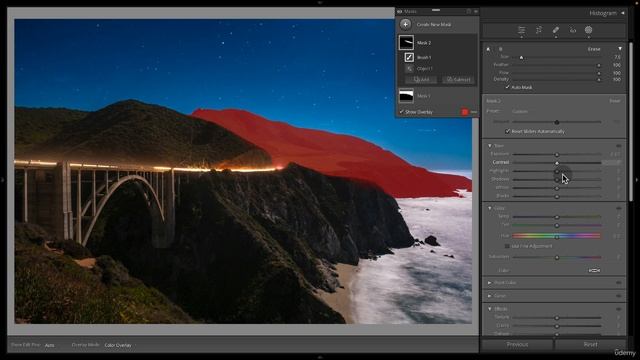Collapse the Histogram panel triangle

(x=623, y=13)
